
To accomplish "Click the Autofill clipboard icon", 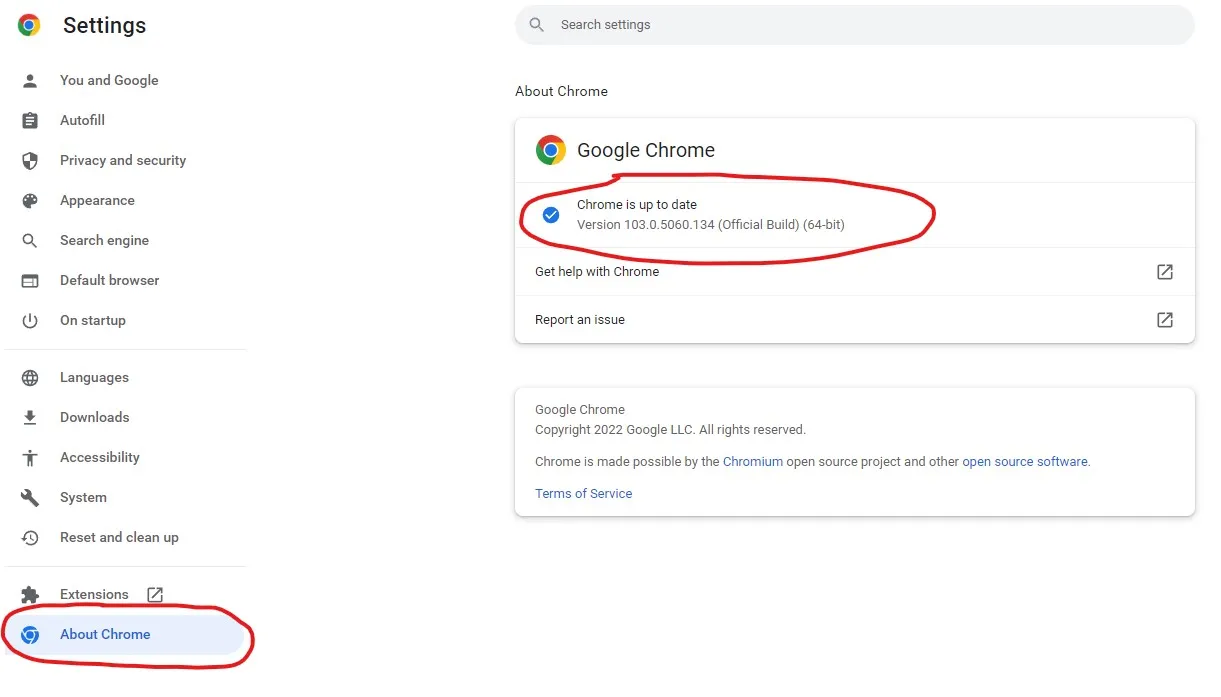I will tap(30, 121).
